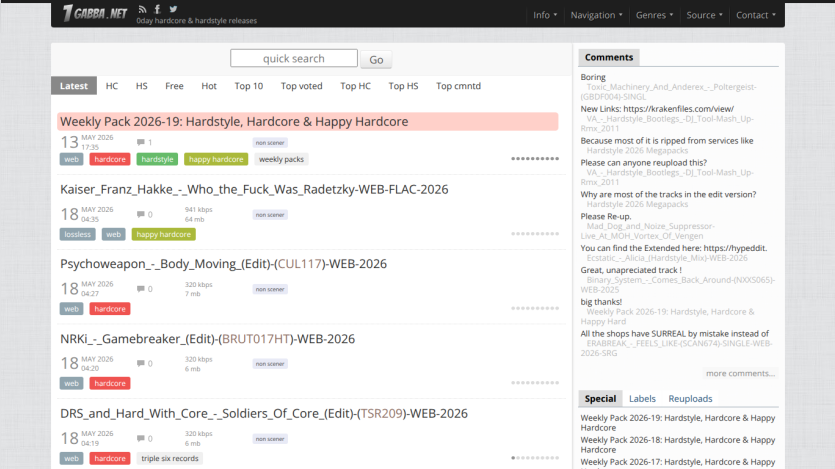
Task: Focus the quick search field
Action: tap(294, 59)
